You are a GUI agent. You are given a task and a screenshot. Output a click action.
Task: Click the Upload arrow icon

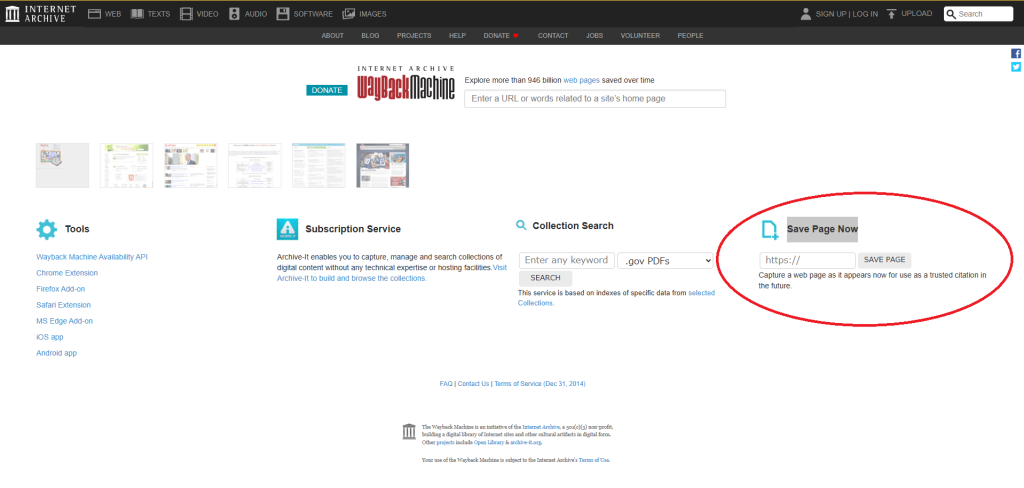891,14
